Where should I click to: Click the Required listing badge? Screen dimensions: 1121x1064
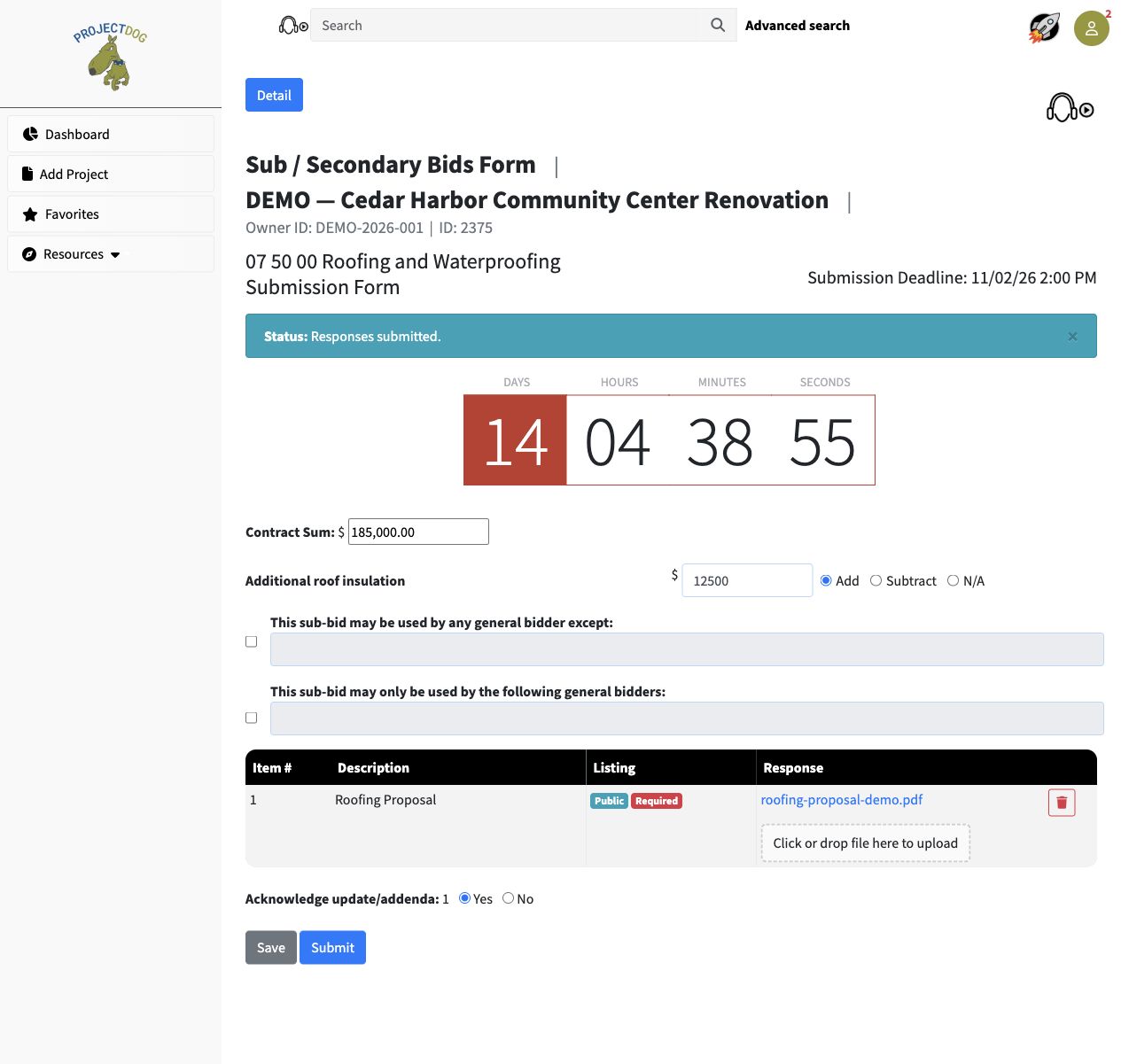(657, 801)
